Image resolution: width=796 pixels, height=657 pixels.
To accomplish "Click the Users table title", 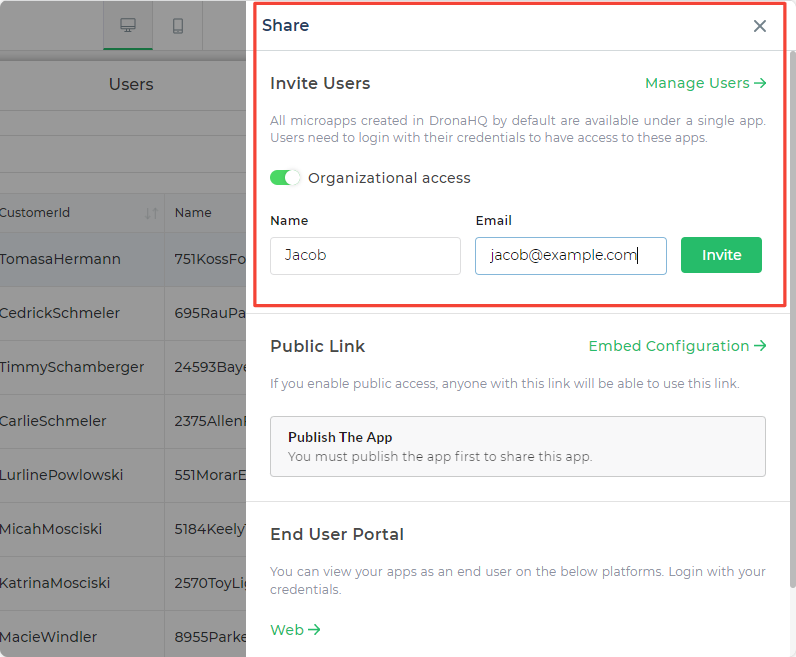I will coord(131,84).
